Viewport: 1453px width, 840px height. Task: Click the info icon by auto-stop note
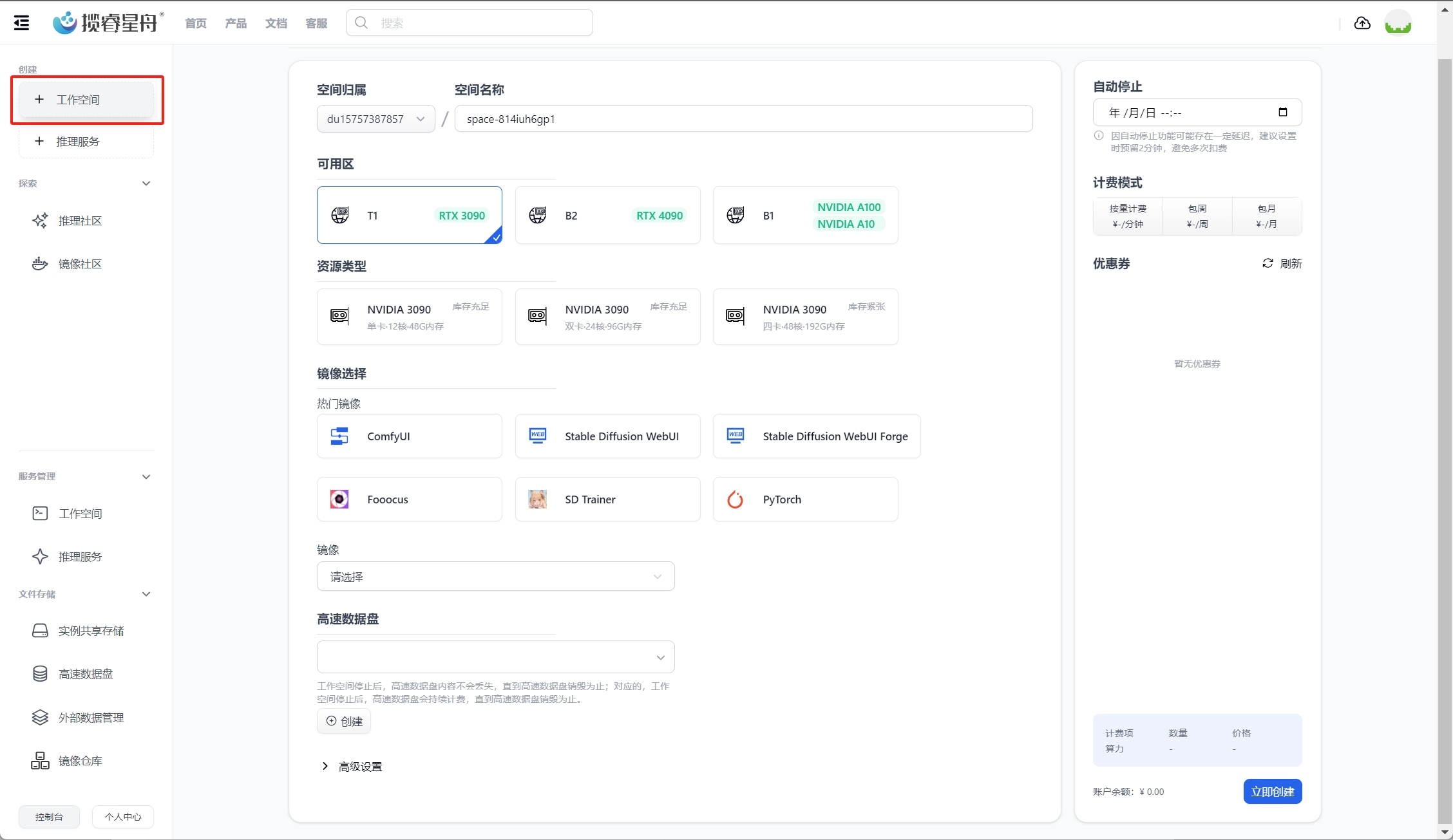1099,136
